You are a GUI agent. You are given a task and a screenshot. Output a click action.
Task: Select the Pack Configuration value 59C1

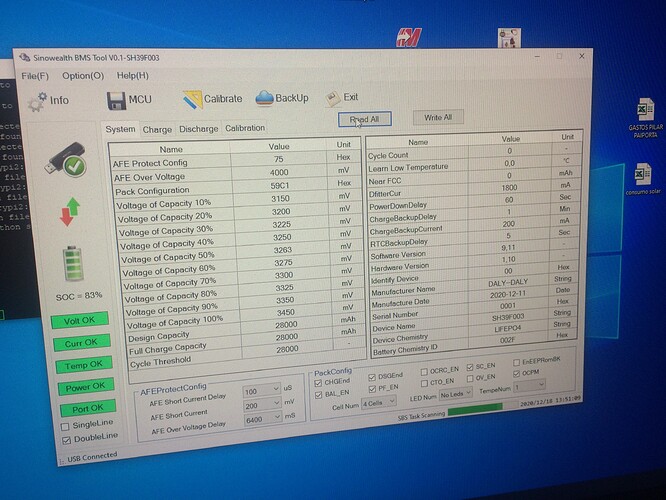280,186
